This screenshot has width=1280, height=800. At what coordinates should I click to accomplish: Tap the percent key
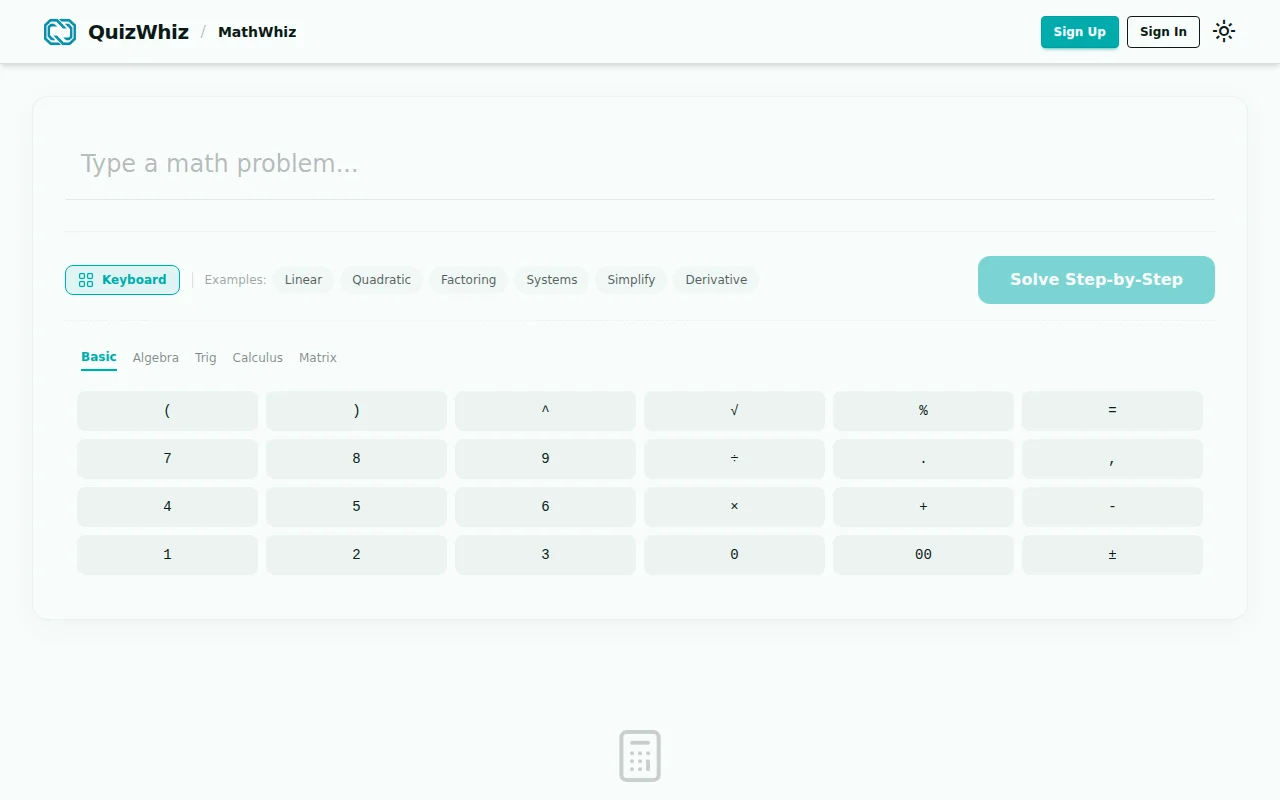coord(923,411)
